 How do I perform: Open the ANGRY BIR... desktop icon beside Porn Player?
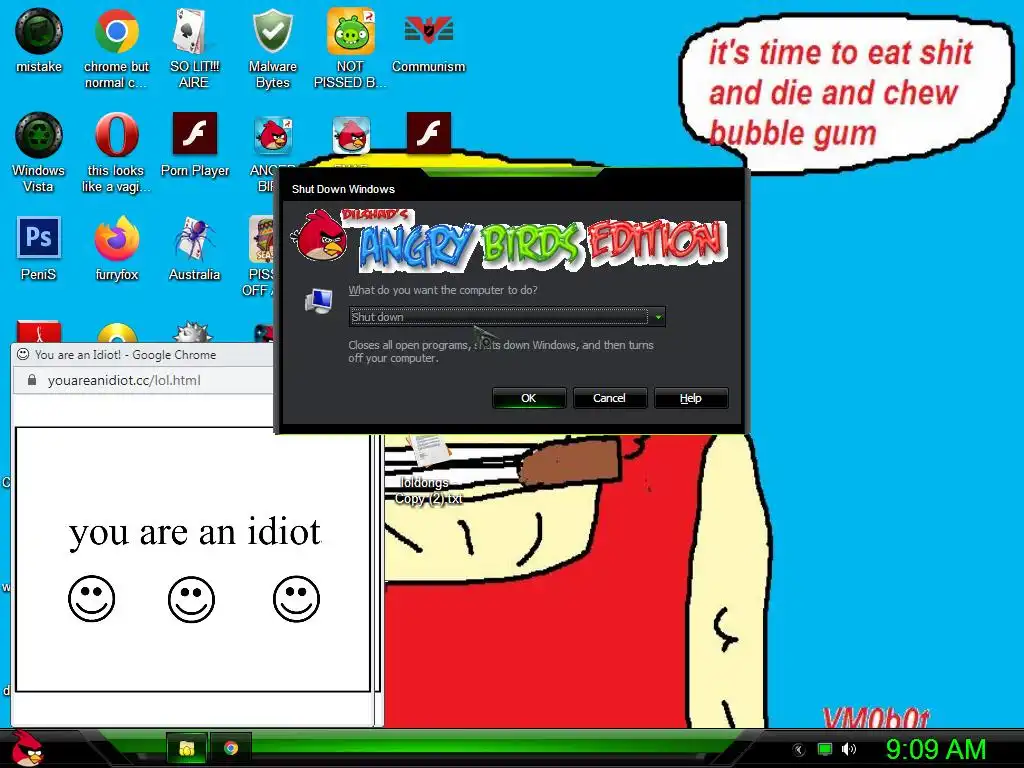coord(272,135)
